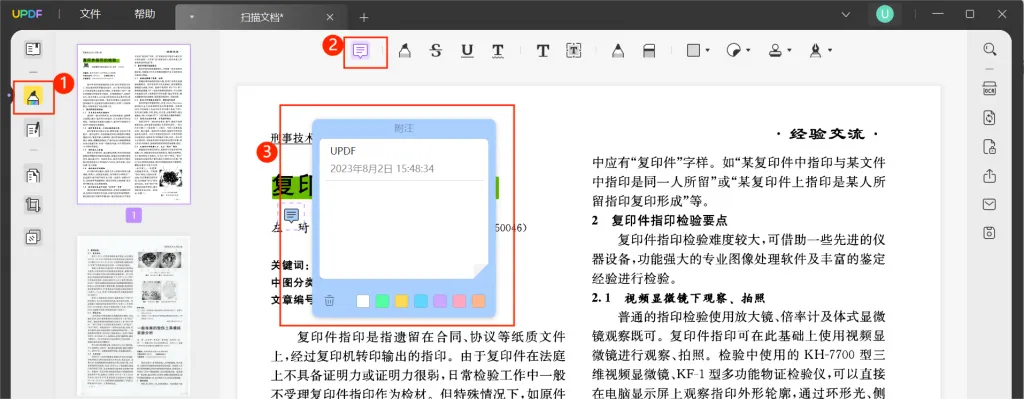The image size is (1024, 399).
Task: Activate the strikethrough annotation tool
Action: pos(436,50)
